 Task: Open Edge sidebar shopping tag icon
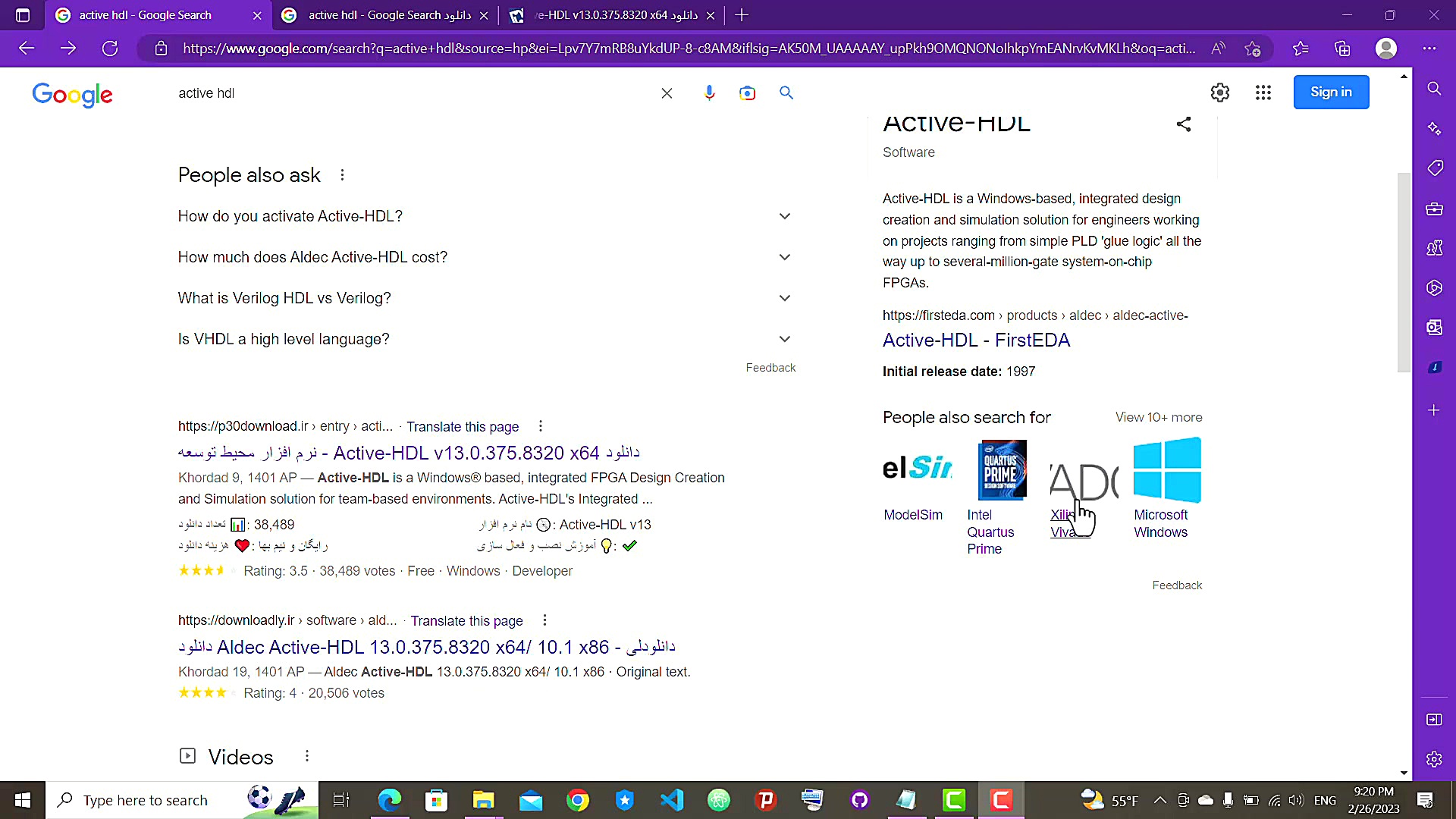[1434, 168]
